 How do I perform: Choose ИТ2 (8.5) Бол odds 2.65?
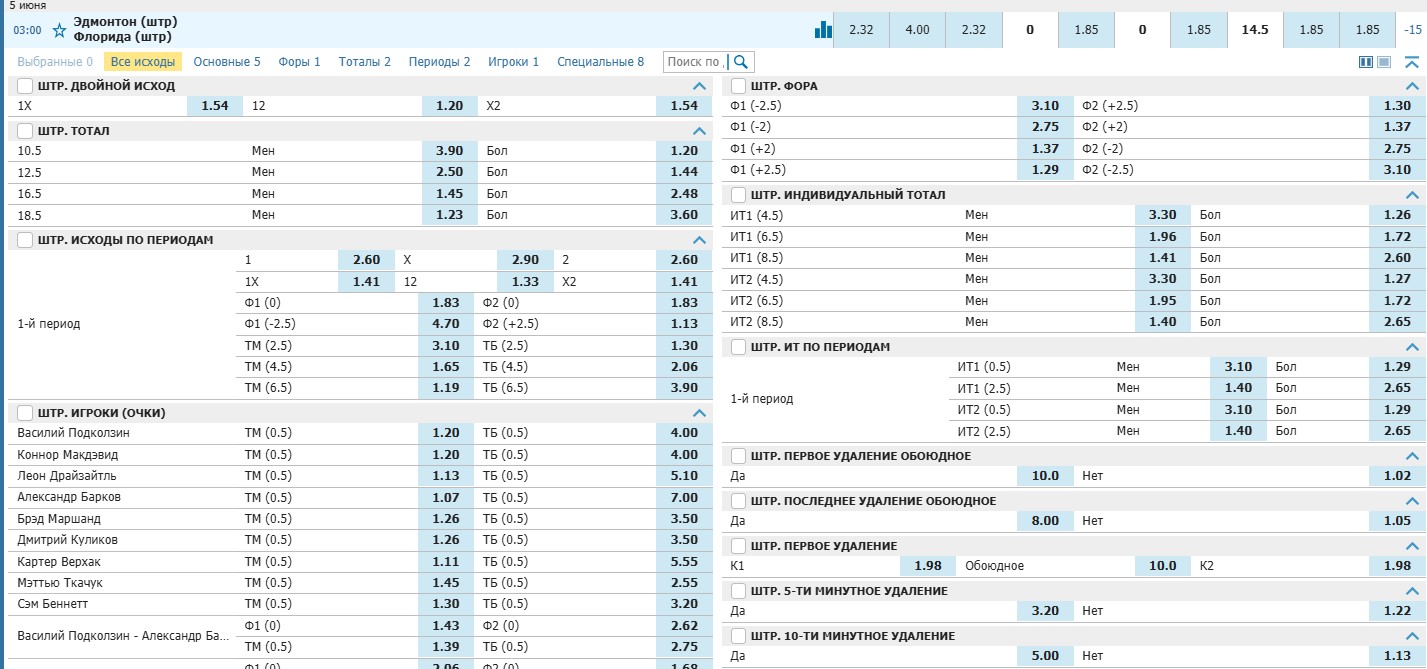click(x=1398, y=322)
